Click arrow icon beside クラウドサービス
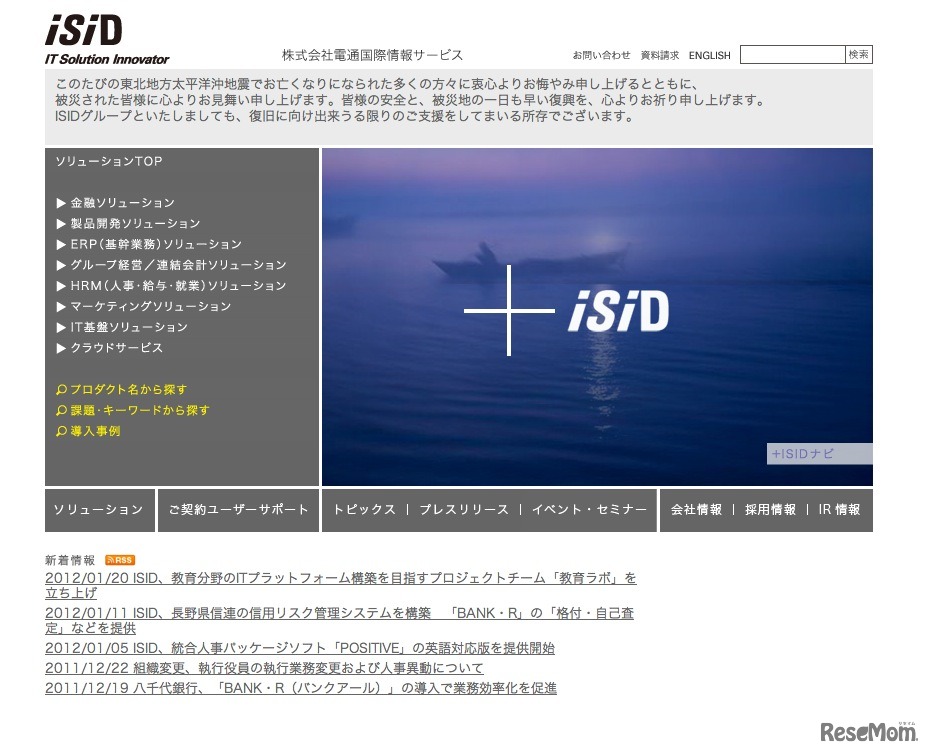Image resolution: width=931 pixels, height=755 pixels. point(61,348)
